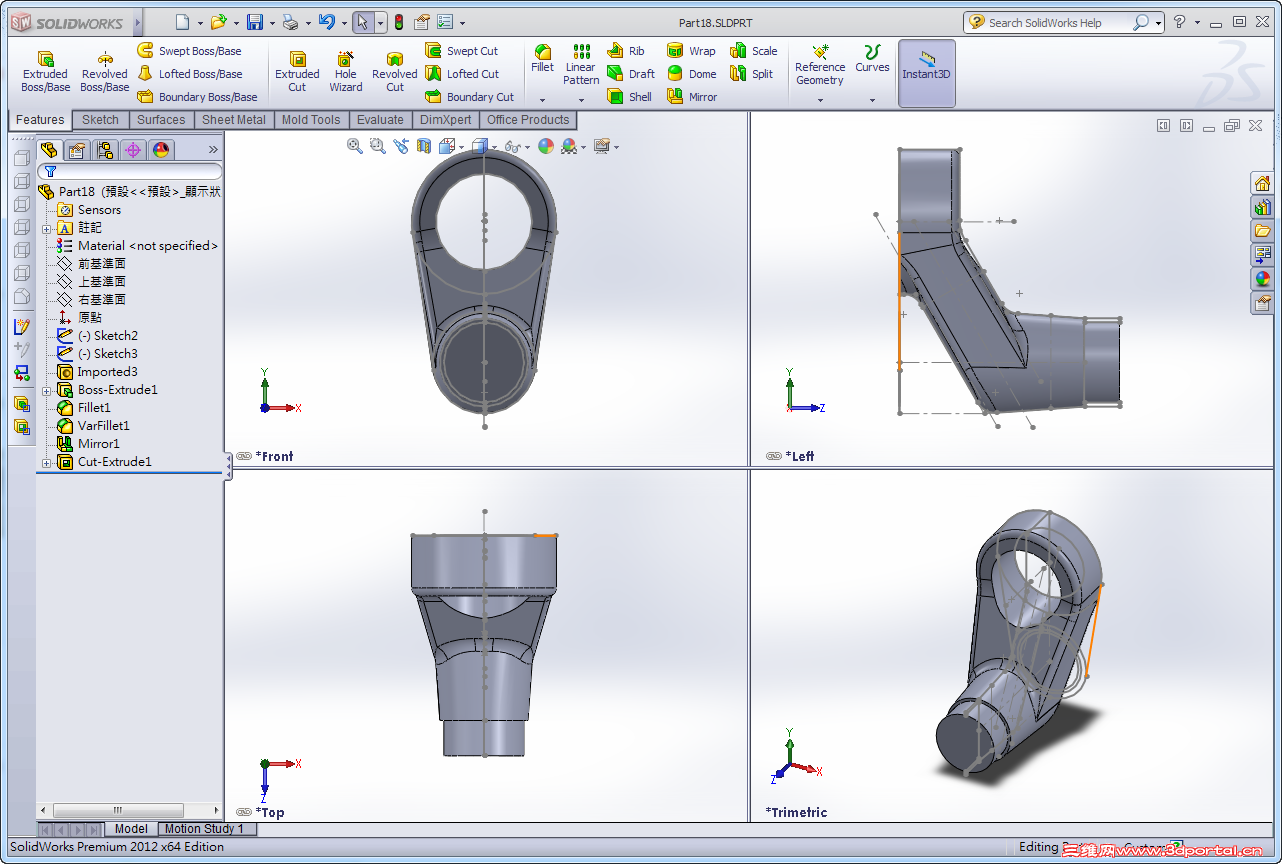Choose the Wrap feature
The width and height of the screenshot is (1282, 864).
point(691,51)
